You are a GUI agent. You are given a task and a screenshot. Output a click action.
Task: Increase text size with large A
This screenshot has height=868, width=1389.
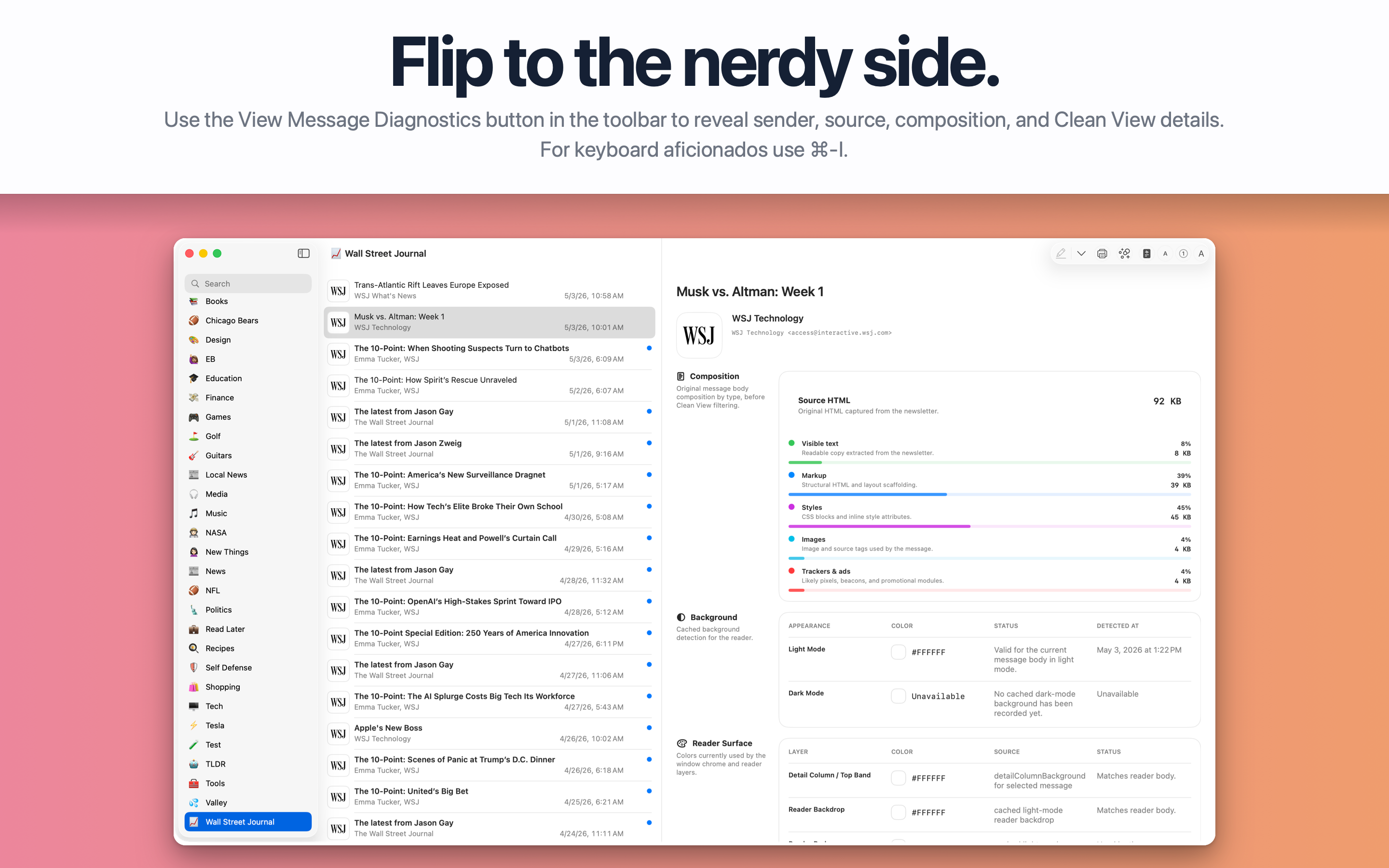[1201, 254]
